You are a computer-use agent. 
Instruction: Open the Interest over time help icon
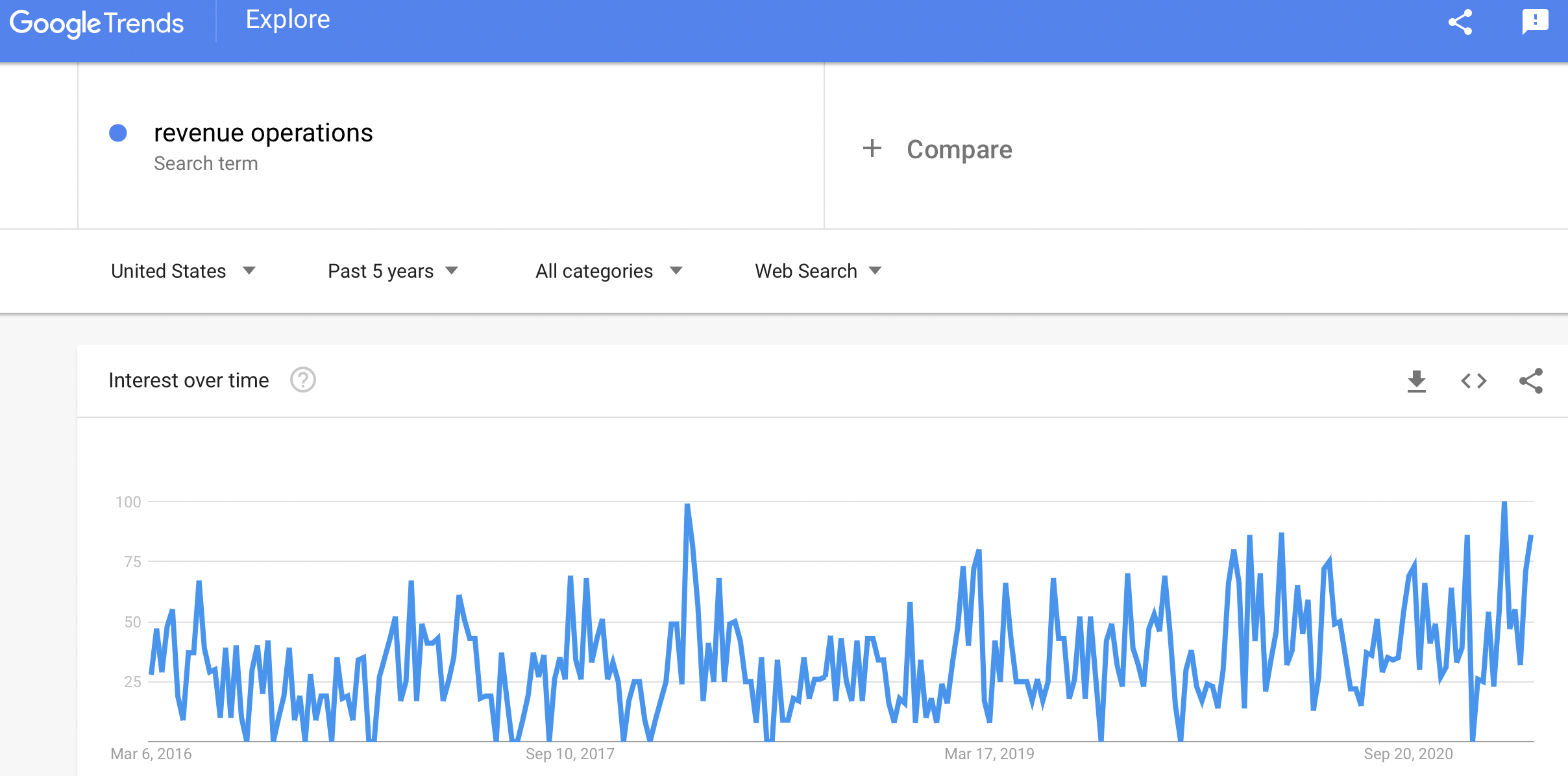click(302, 380)
